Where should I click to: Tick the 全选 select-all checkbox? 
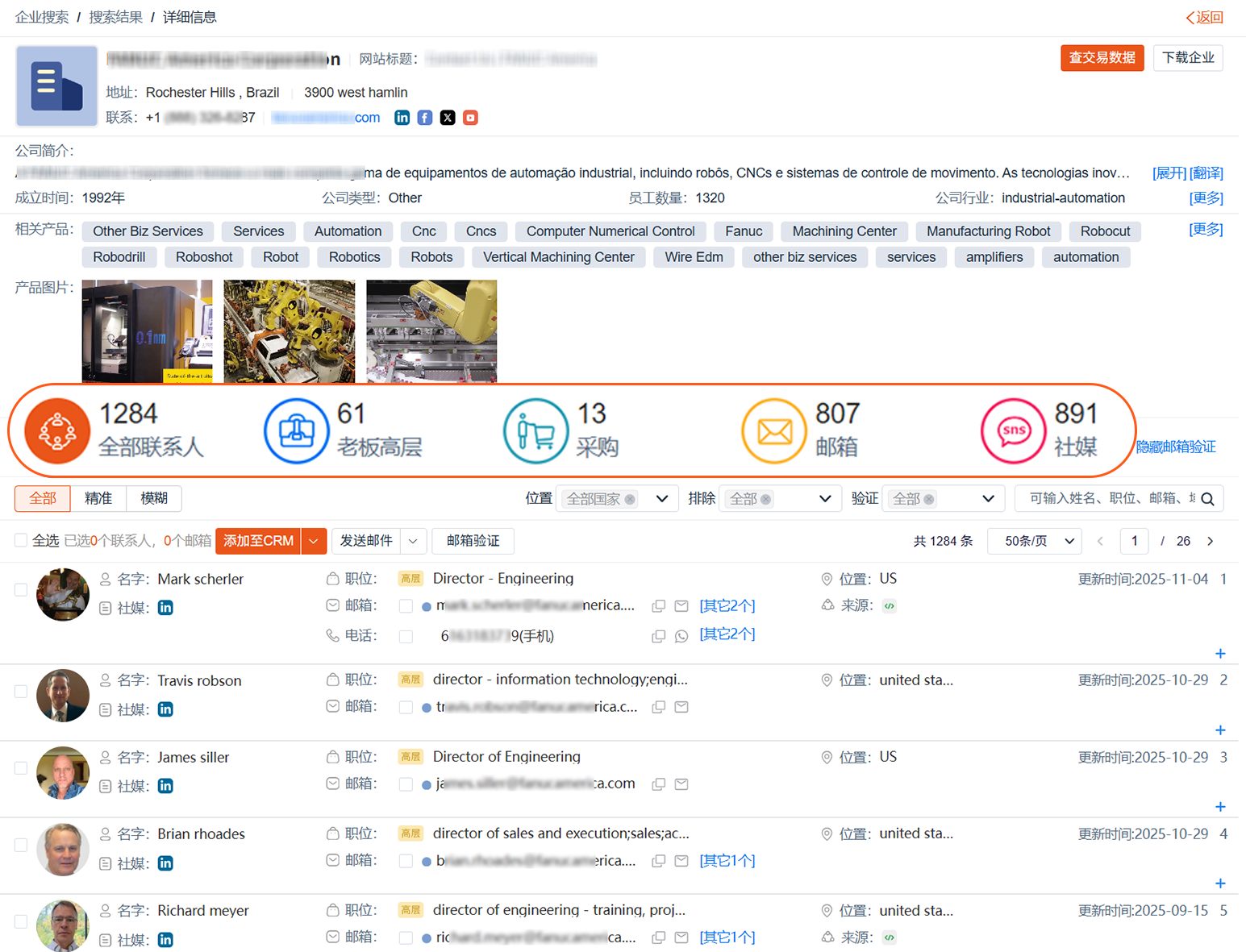(21, 541)
